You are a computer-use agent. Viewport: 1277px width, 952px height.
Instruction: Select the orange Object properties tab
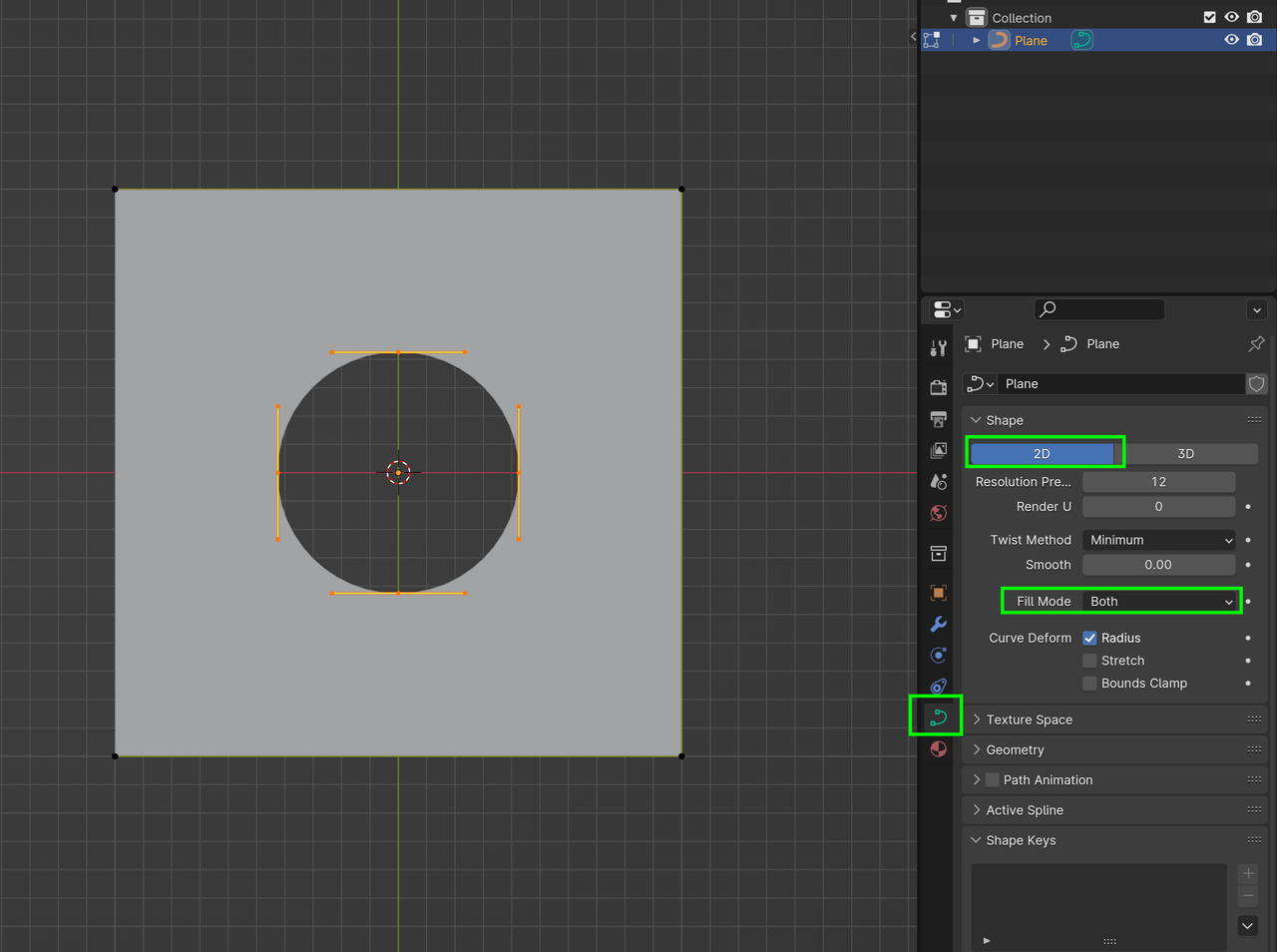point(938,592)
